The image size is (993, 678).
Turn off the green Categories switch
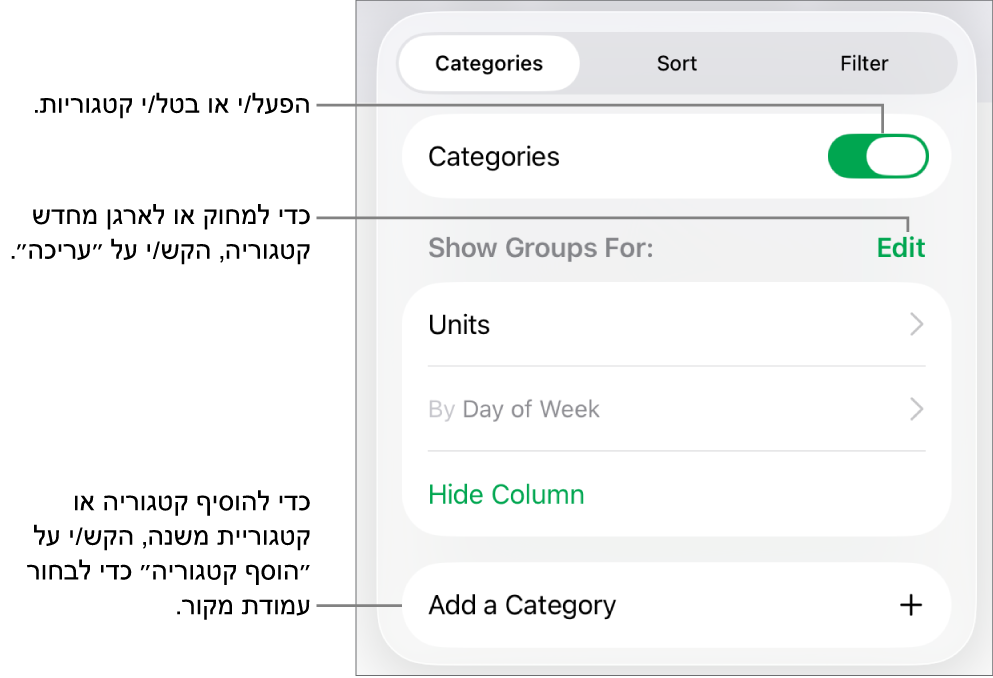coord(878,157)
